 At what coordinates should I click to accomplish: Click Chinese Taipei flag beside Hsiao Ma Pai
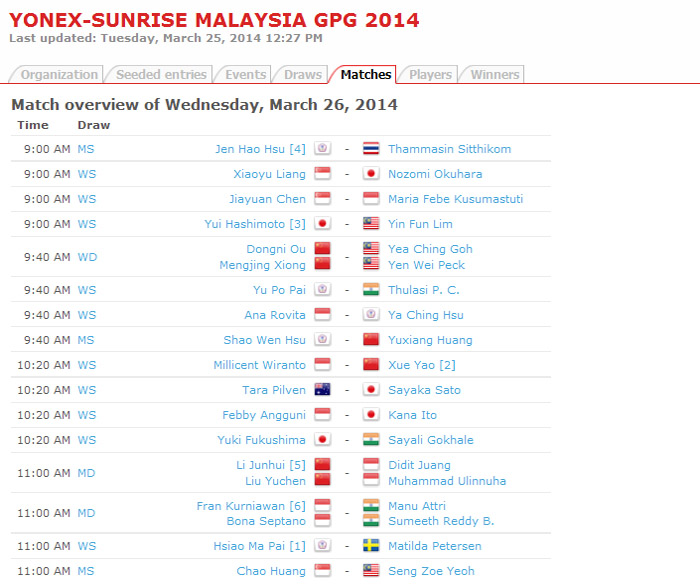click(322, 545)
